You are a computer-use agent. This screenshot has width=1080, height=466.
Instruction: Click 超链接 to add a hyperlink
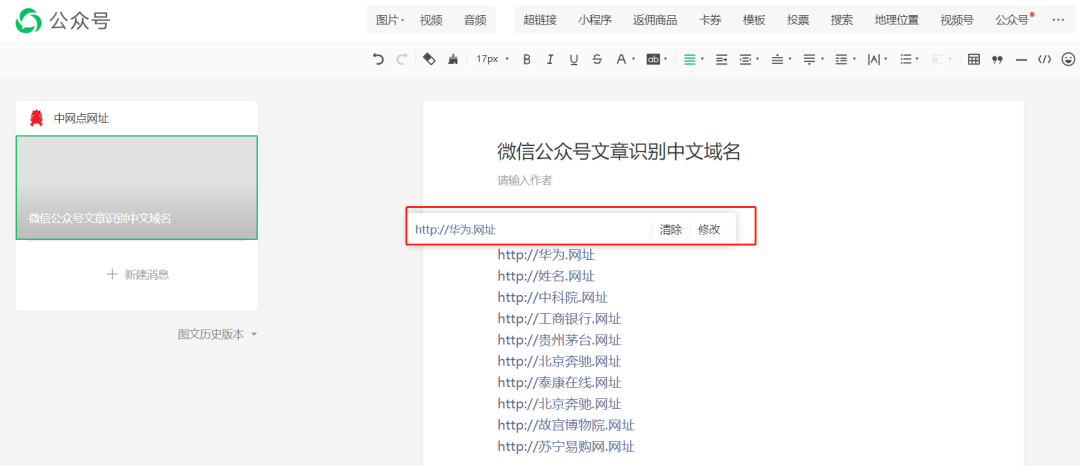[540, 20]
